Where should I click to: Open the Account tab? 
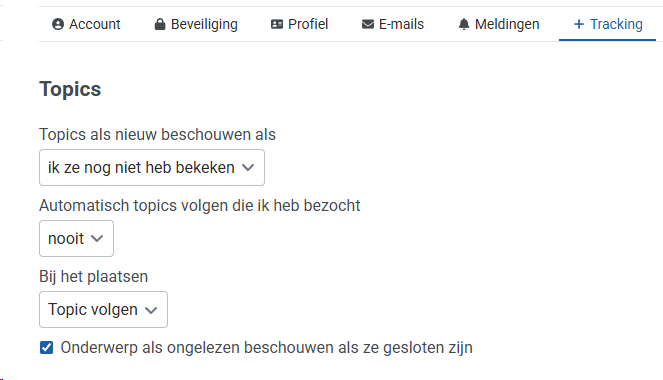[x=86, y=25]
